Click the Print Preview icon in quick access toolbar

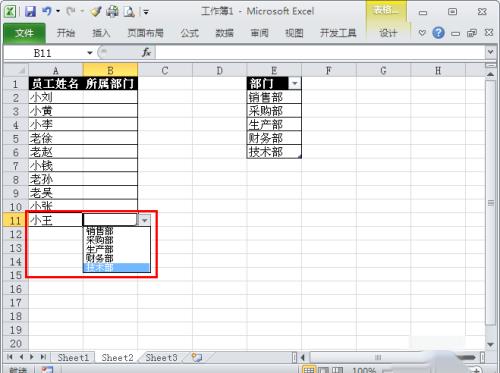129,12
